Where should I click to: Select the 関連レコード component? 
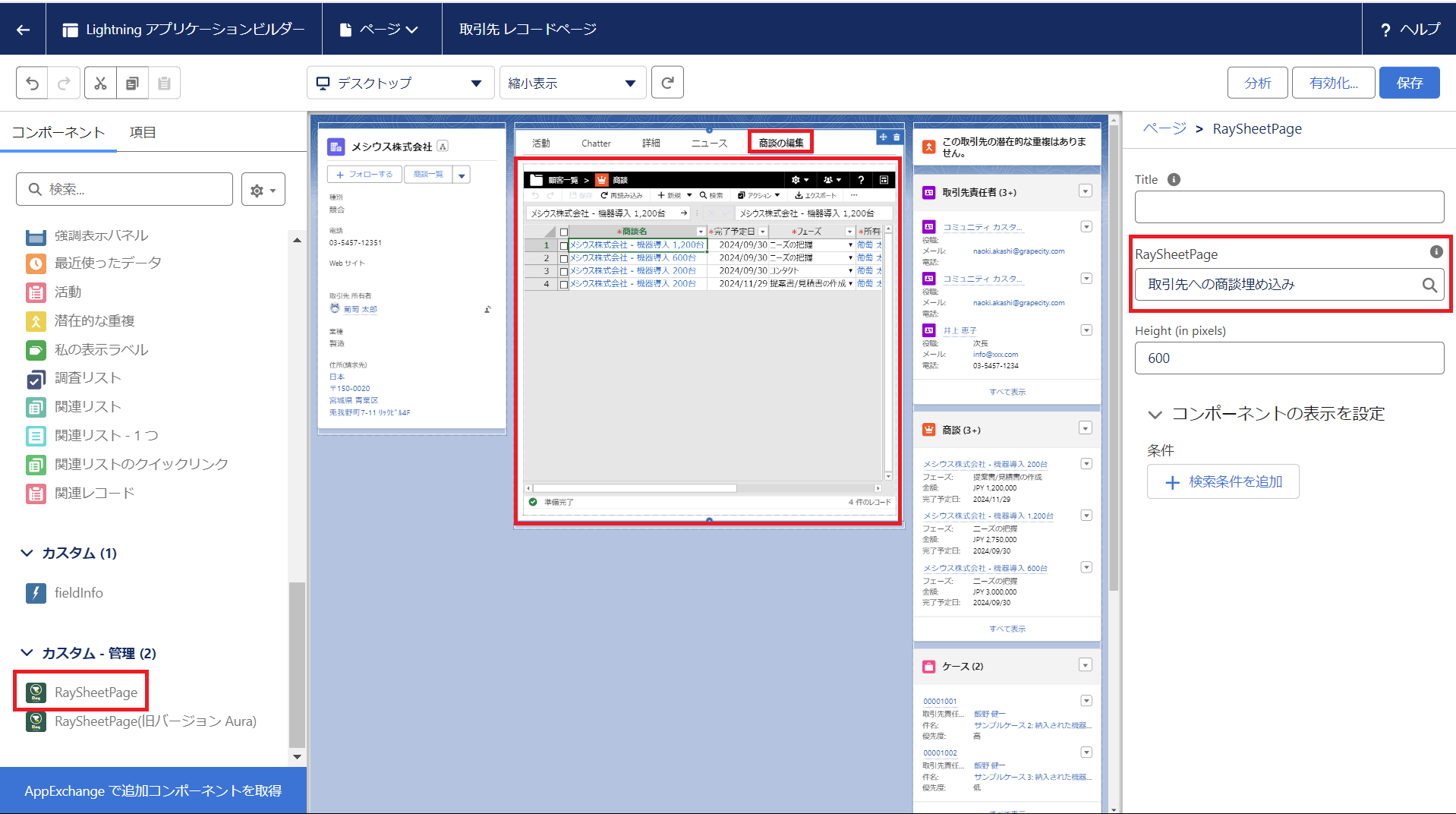pyautogui.click(x=80, y=493)
